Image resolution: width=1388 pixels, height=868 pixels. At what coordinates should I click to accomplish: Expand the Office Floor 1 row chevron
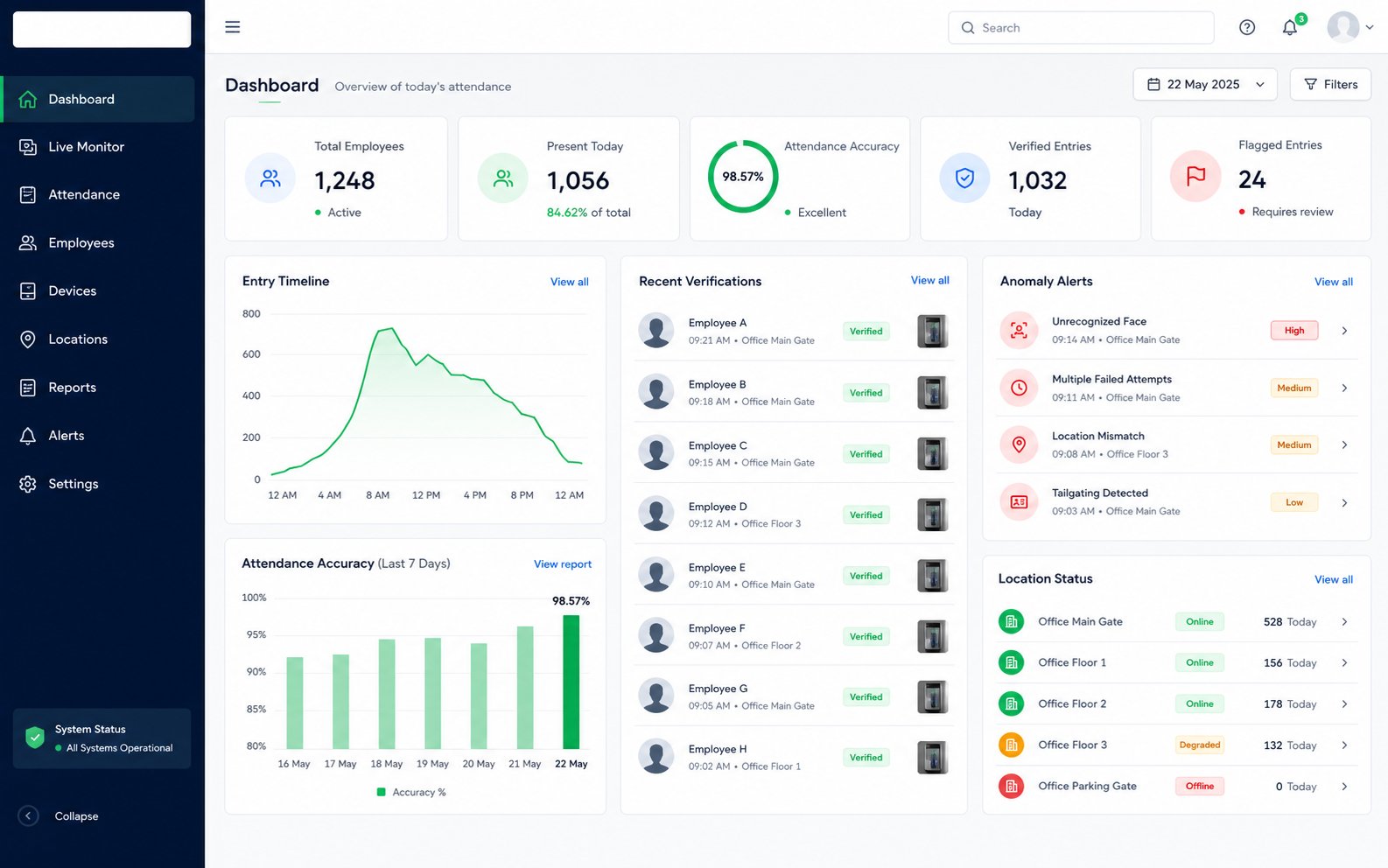1344,662
